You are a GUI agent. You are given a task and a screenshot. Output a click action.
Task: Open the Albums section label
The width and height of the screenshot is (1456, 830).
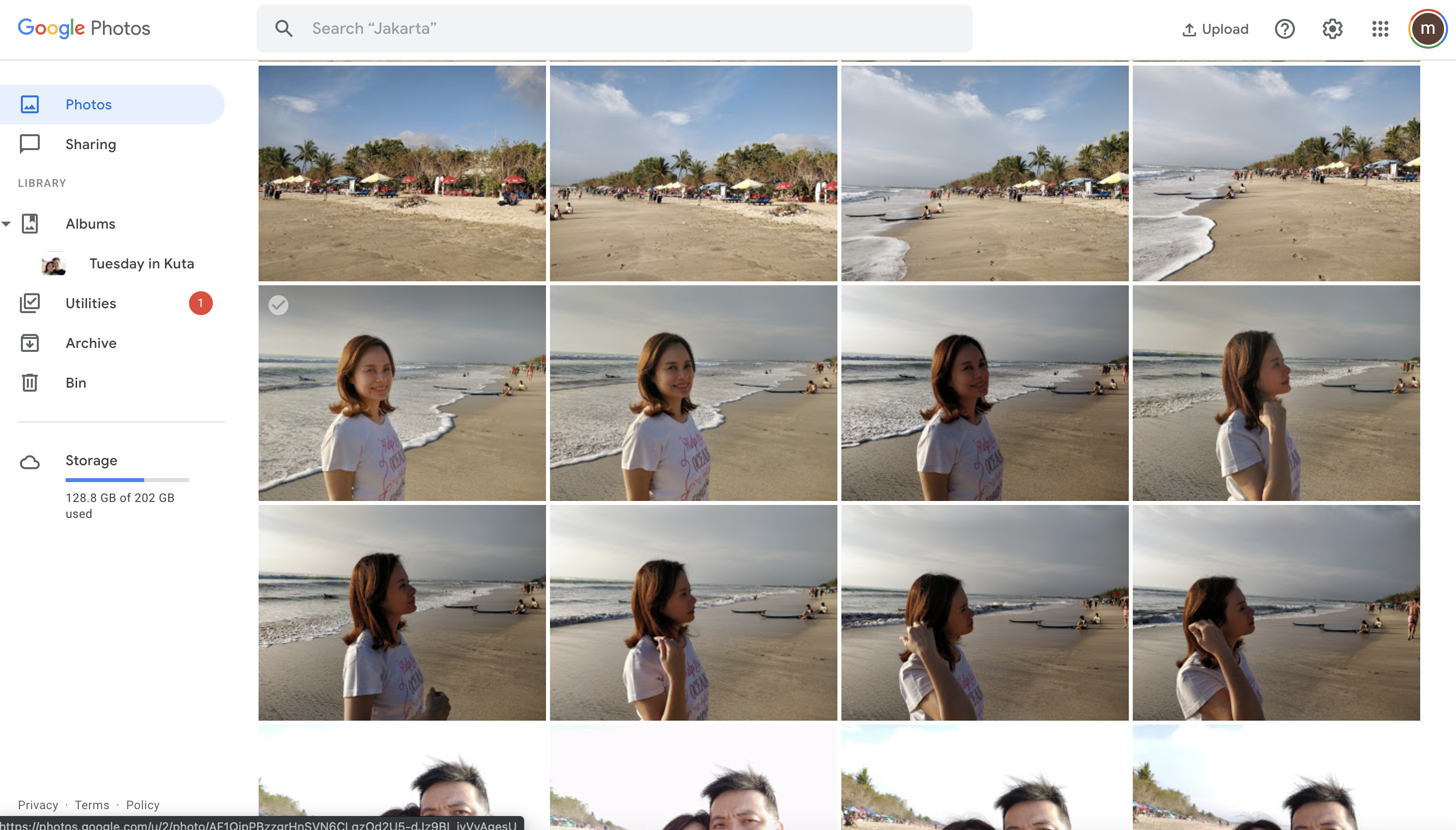[91, 224]
